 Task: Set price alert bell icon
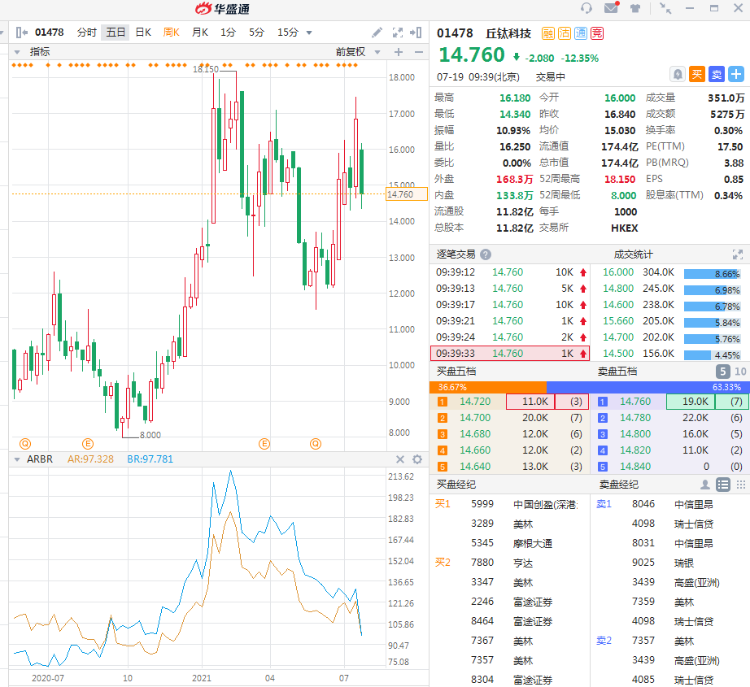(677, 75)
